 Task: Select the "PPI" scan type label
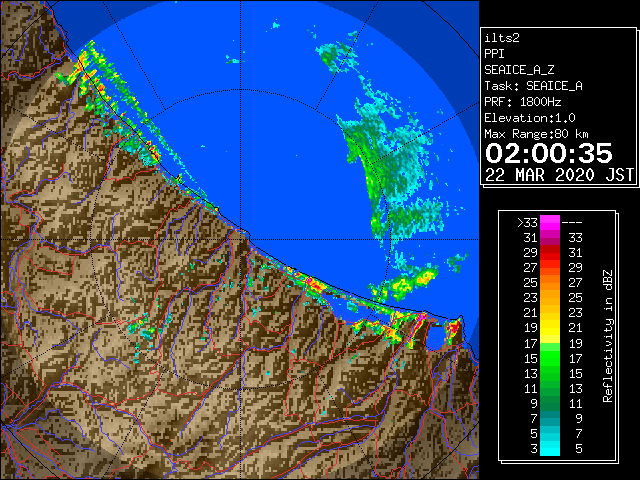[494, 54]
